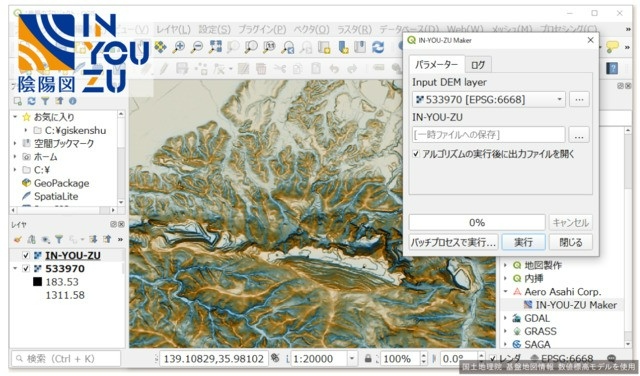Toggle visibility of IN-YOU-ZU layer
The image size is (640, 376).
click(26, 256)
